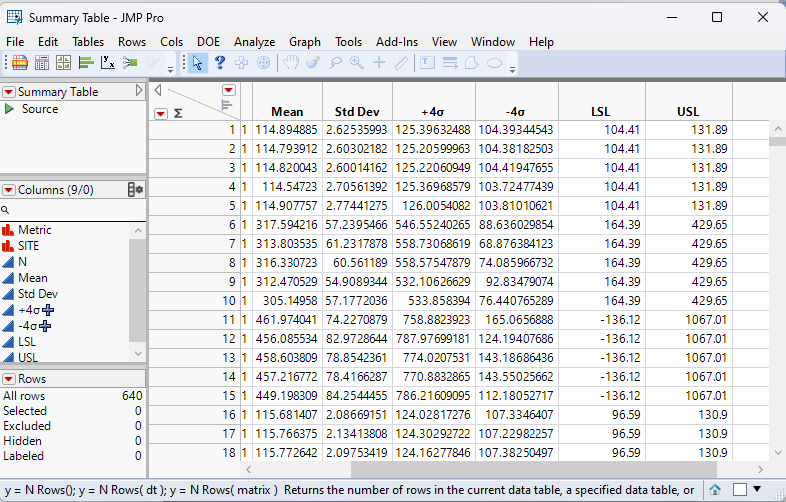Select the Arrow cursor tool
This screenshot has width=786, height=502.
click(198, 63)
